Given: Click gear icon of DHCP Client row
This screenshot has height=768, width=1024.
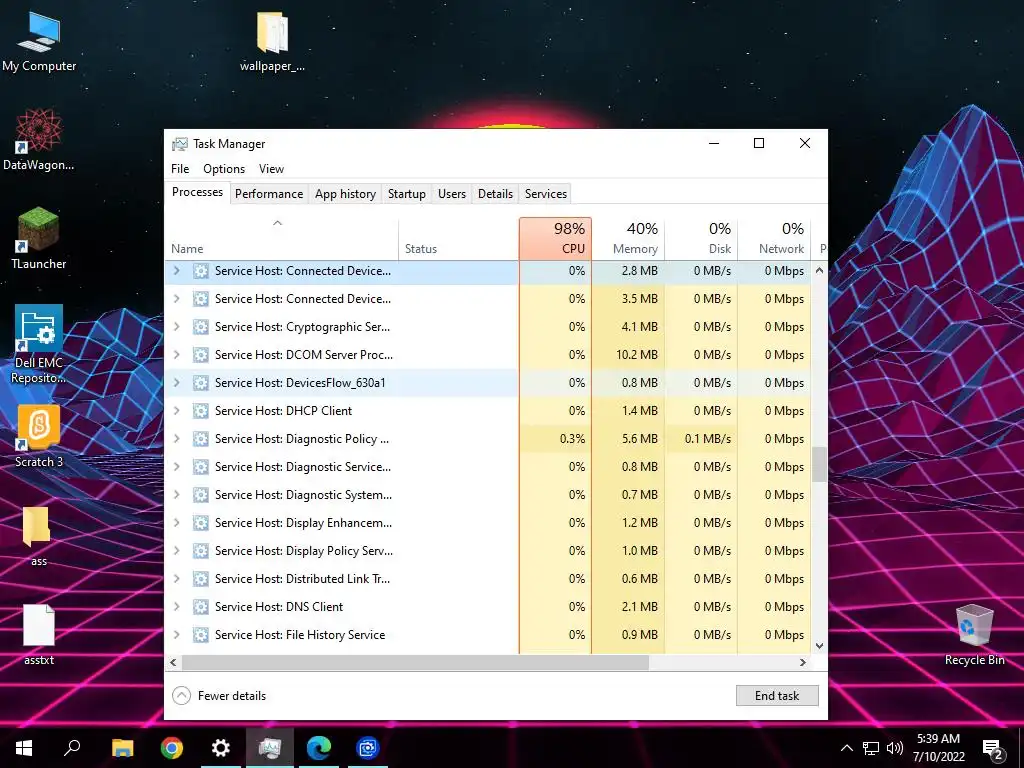Looking at the screenshot, I should point(201,411).
